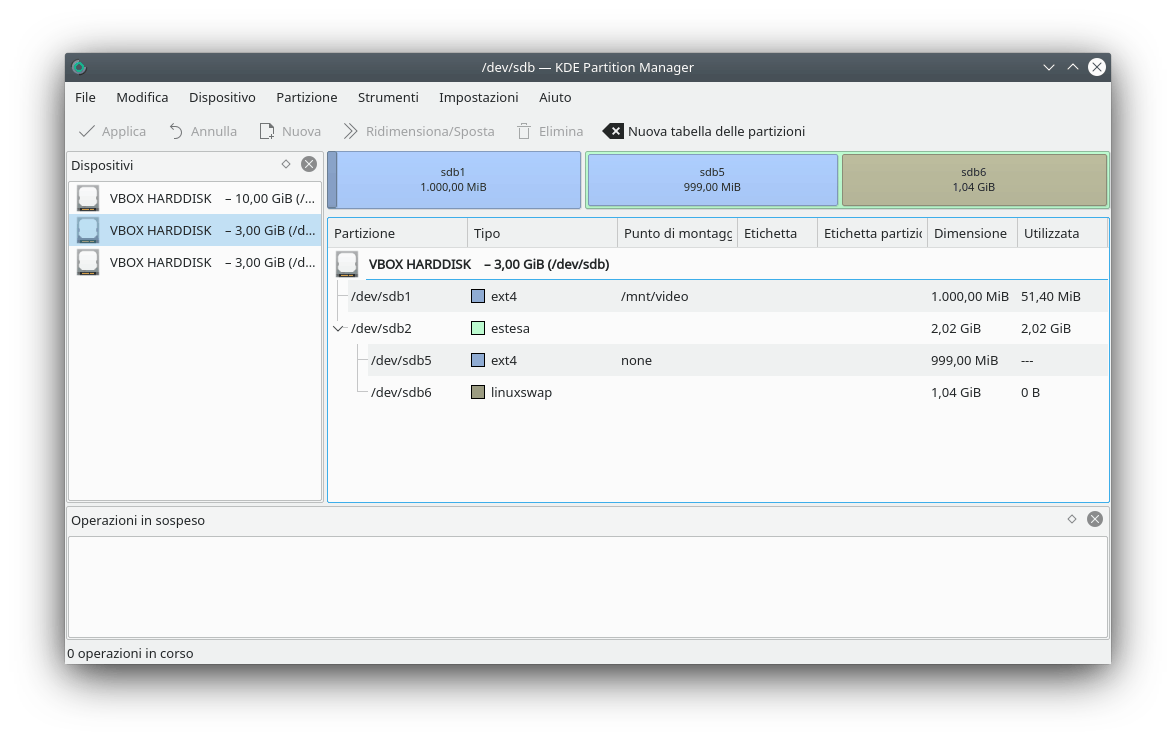Click the ext4 color swatch for sdb5
Screen dimensions: 1176x741
click(478, 360)
